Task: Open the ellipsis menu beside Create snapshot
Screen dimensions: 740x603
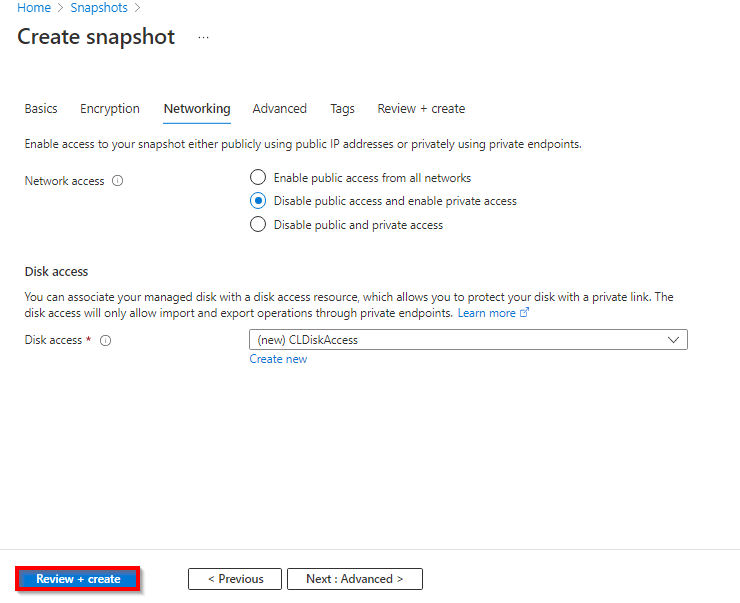Action: pyautogui.click(x=203, y=37)
